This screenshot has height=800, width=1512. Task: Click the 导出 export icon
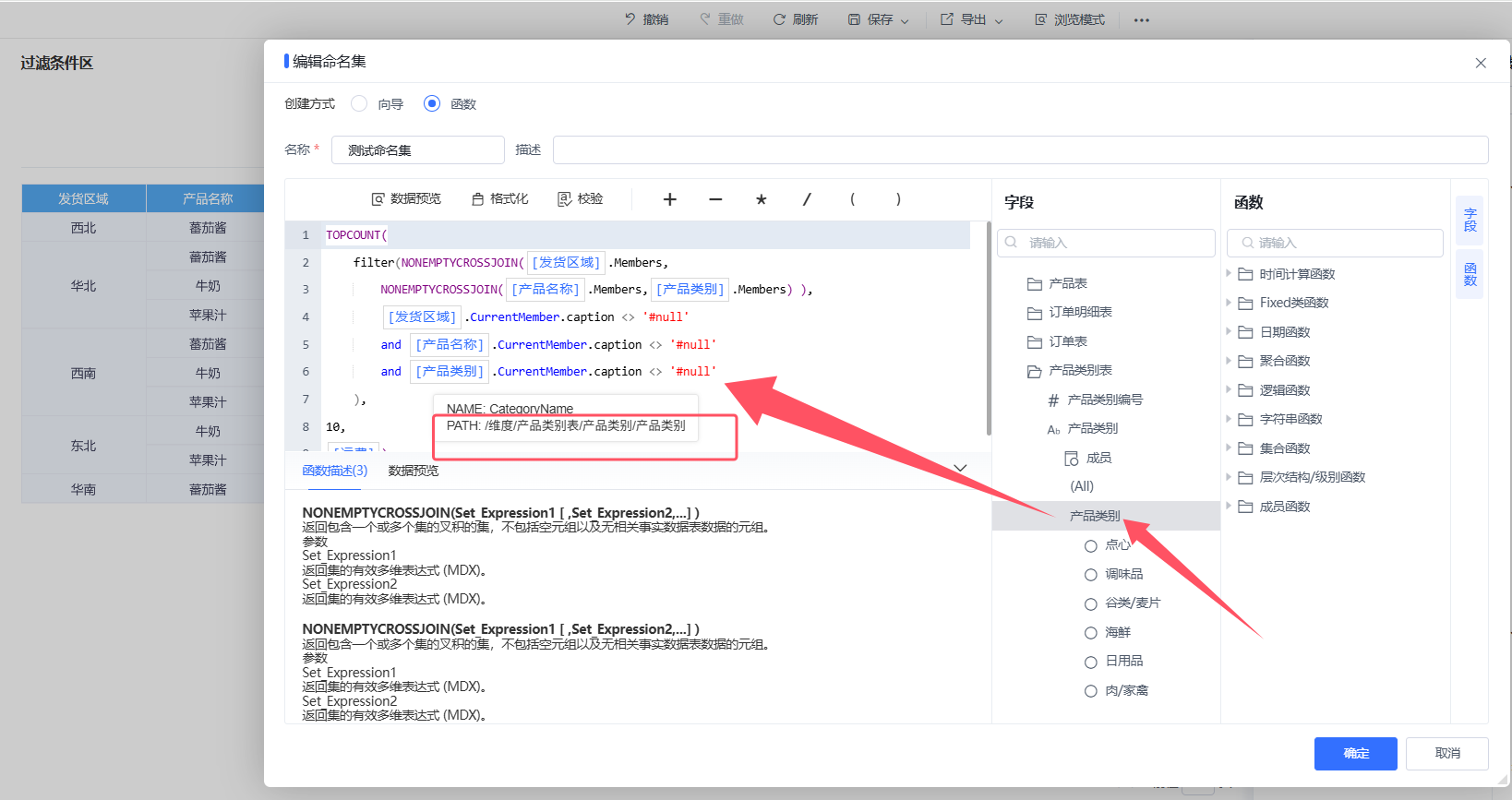947,19
